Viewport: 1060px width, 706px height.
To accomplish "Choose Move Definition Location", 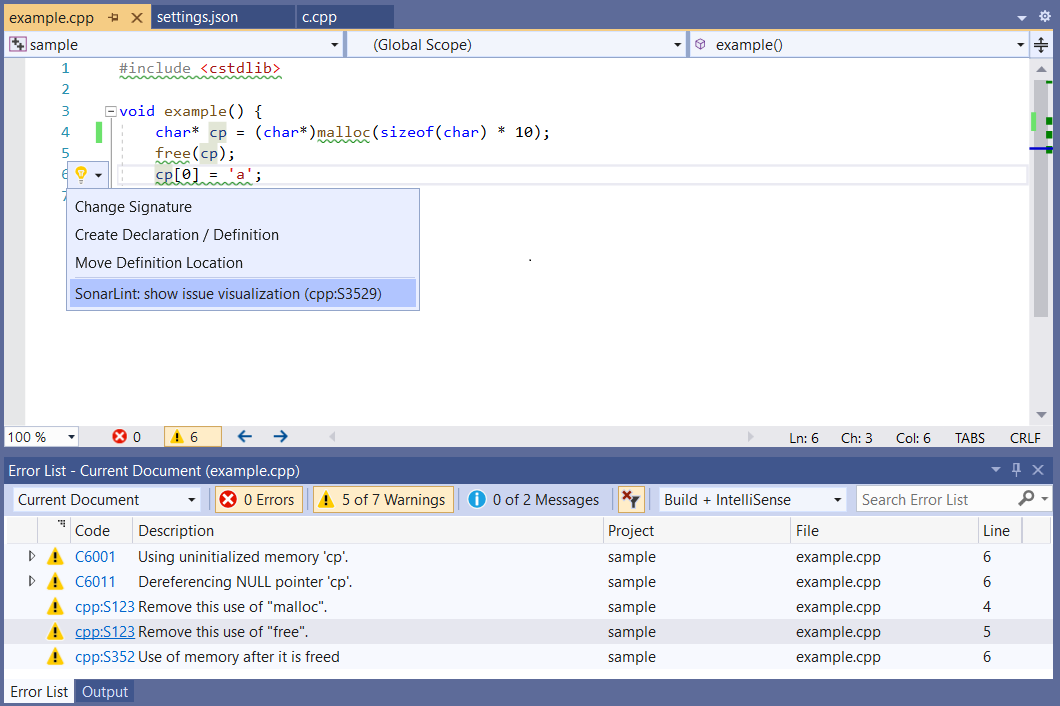I will (159, 262).
